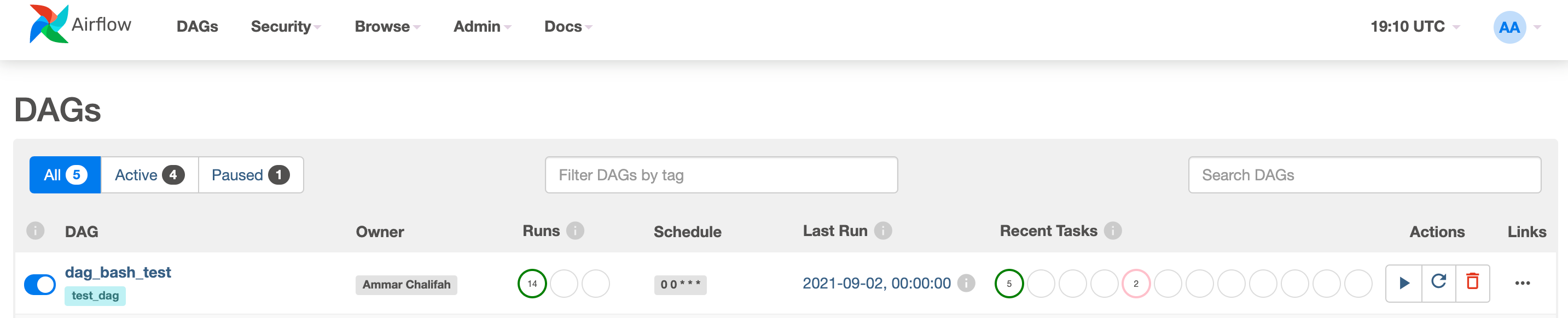Open the Browse dropdown menu

[387, 27]
